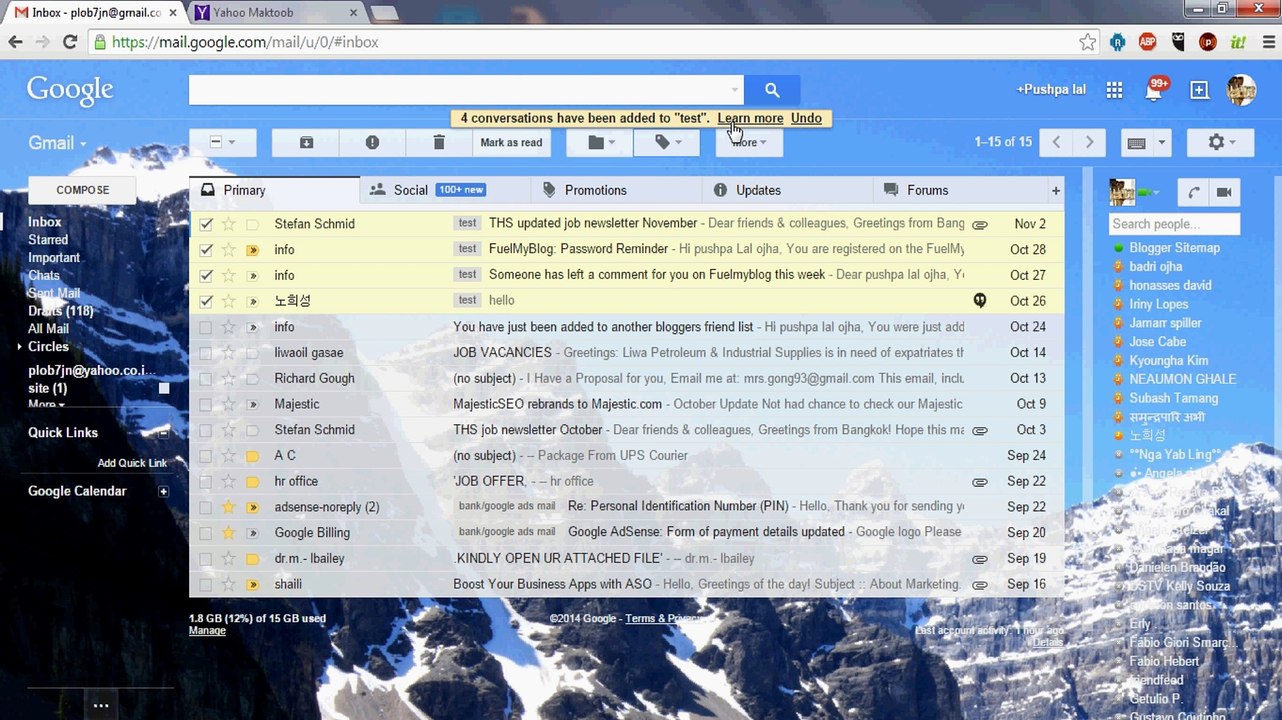Screen dimensions: 1282x720
Task: Uncheck the FuelMyBlog Password Reminder email
Action: click(205, 250)
